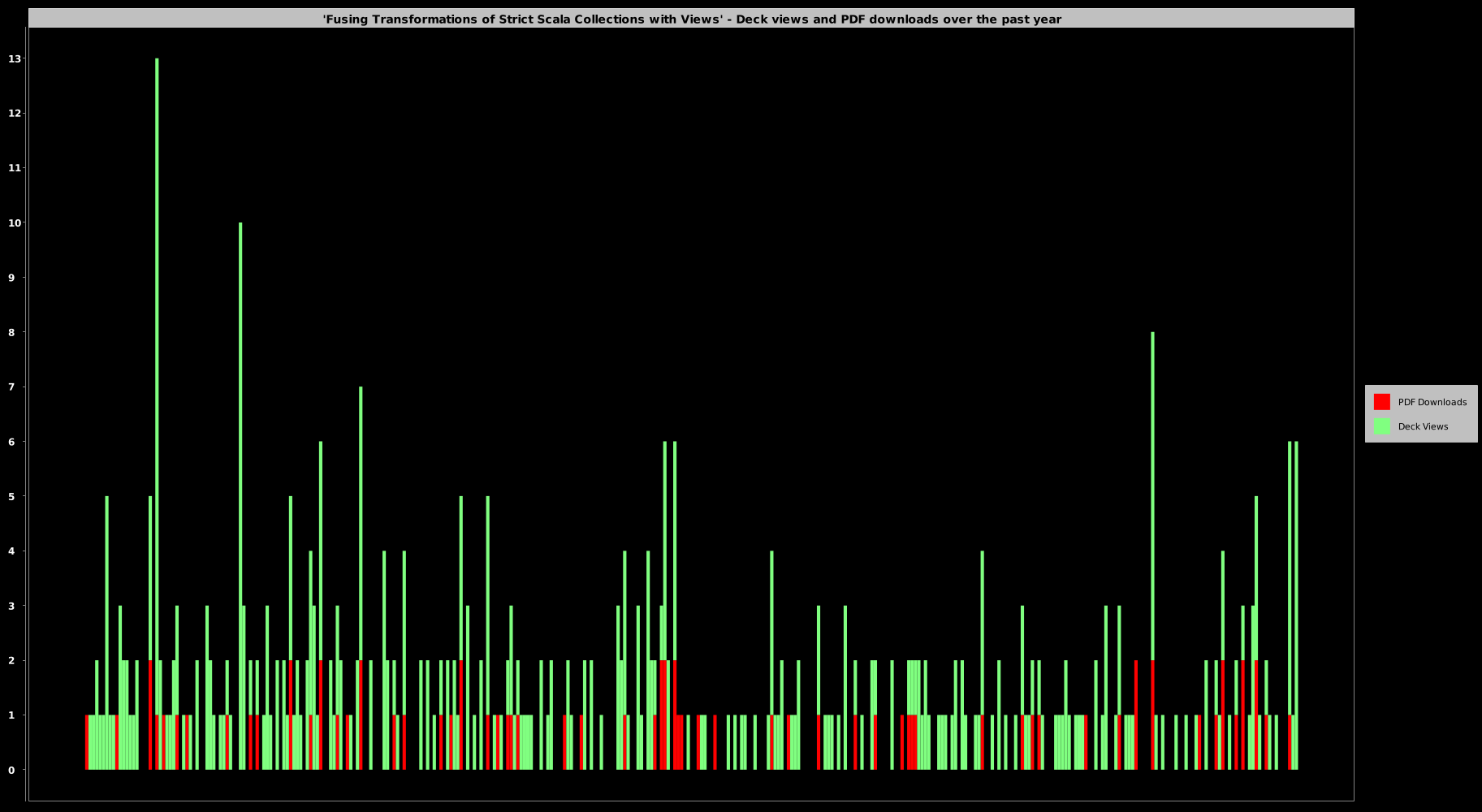The image size is (1482, 812).
Task: Click the green bar peaking at 10
Action: point(240,495)
